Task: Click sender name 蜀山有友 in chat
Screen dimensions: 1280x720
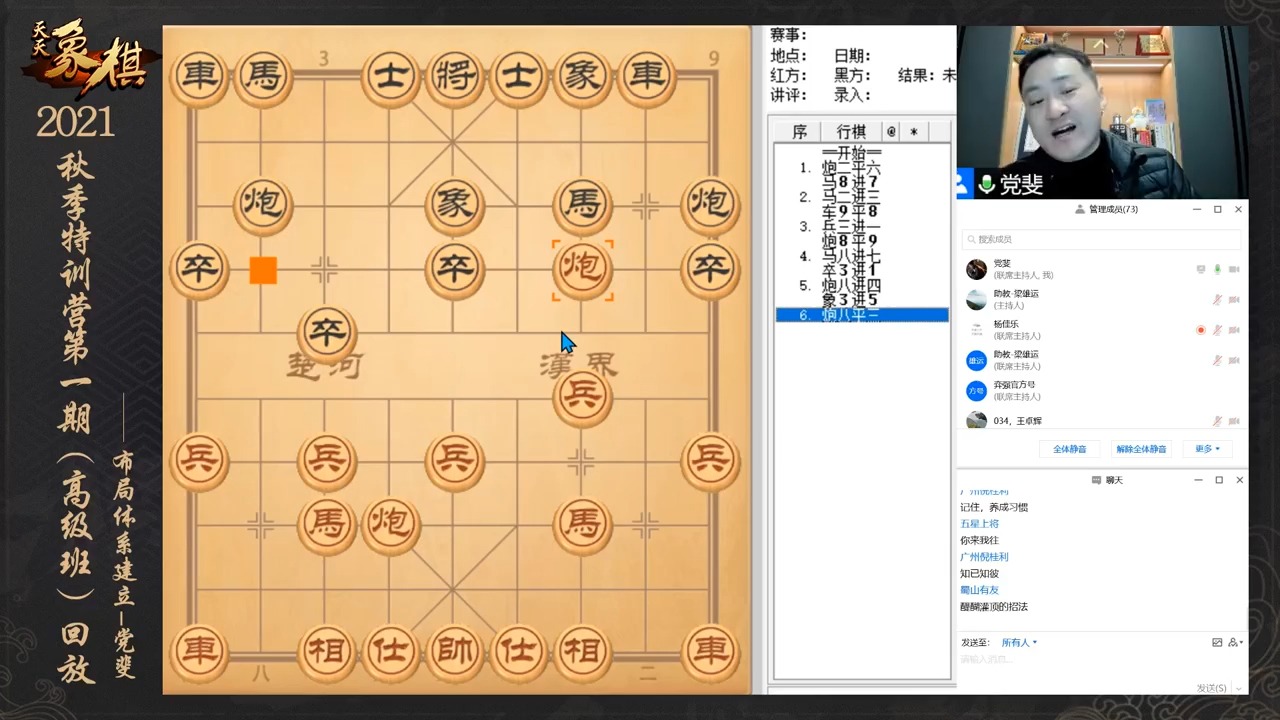Action: click(979, 590)
